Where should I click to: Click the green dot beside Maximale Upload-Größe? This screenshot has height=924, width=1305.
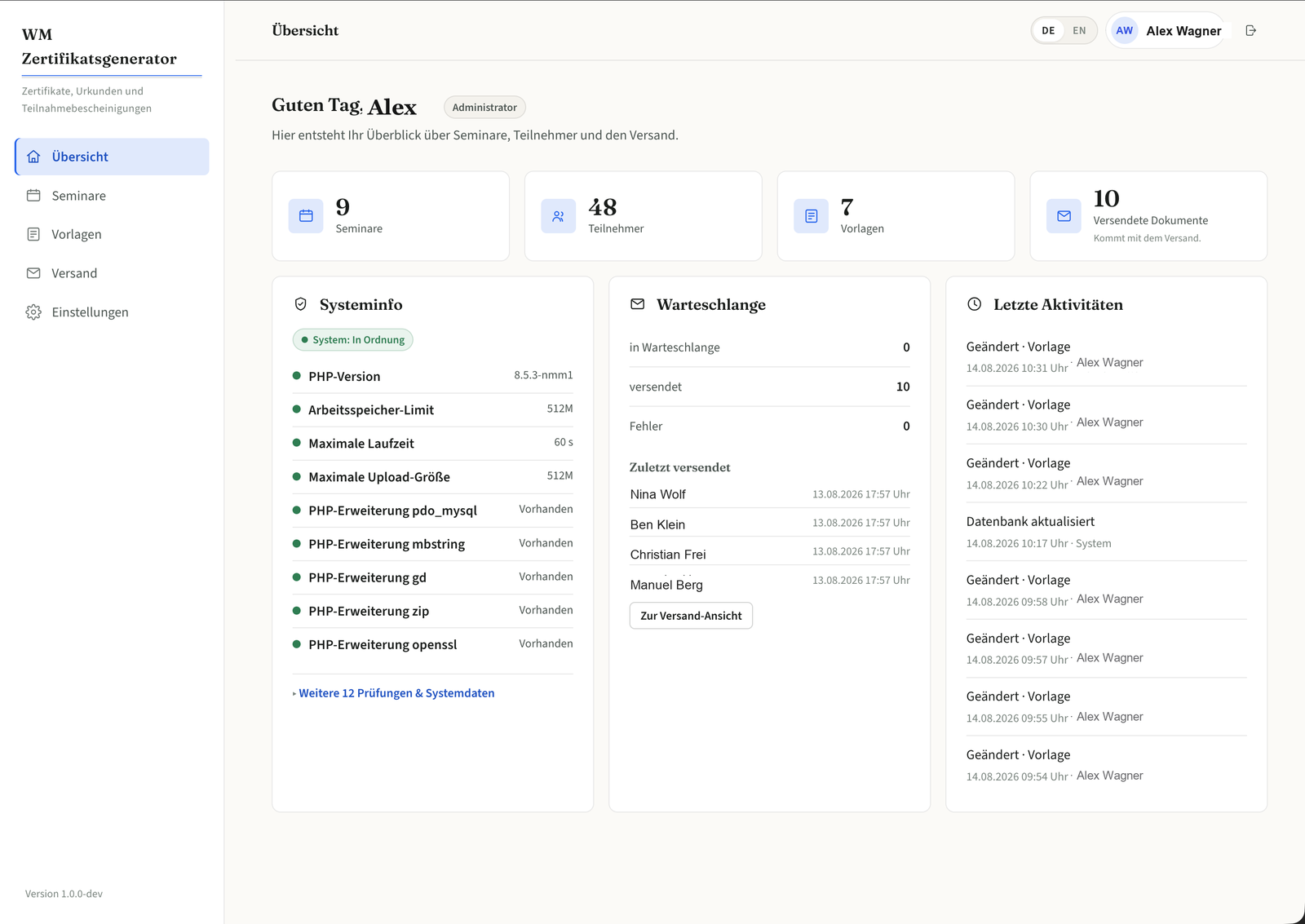(297, 476)
